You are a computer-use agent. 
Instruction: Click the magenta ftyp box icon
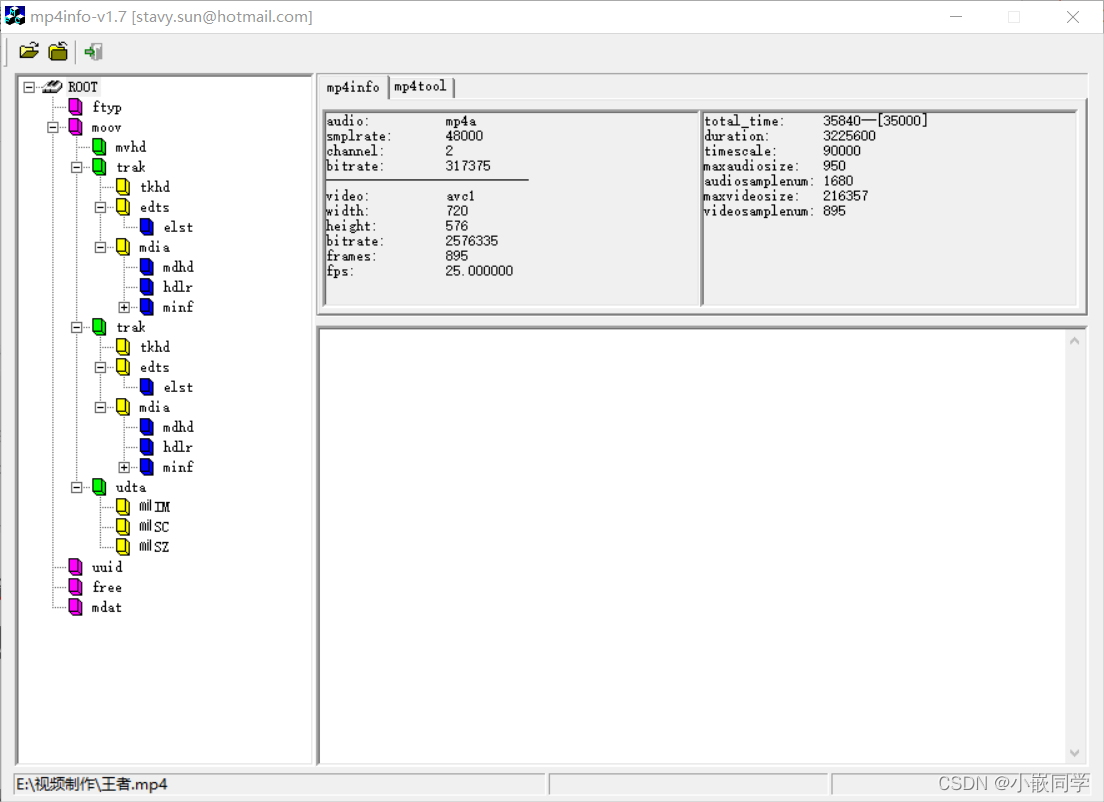coord(75,107)
